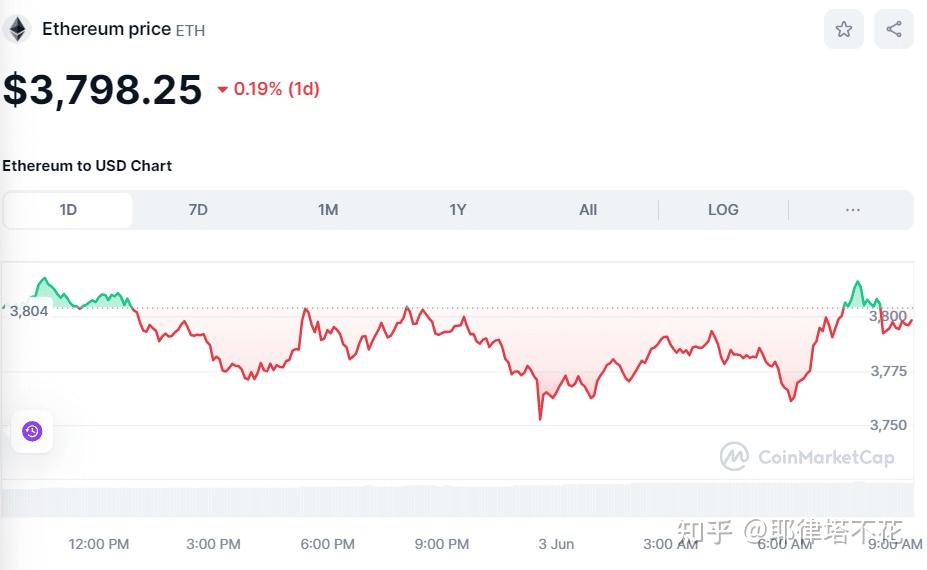Click the star watchlist icon
Viewport: 927px width, 570px height.
843,29
